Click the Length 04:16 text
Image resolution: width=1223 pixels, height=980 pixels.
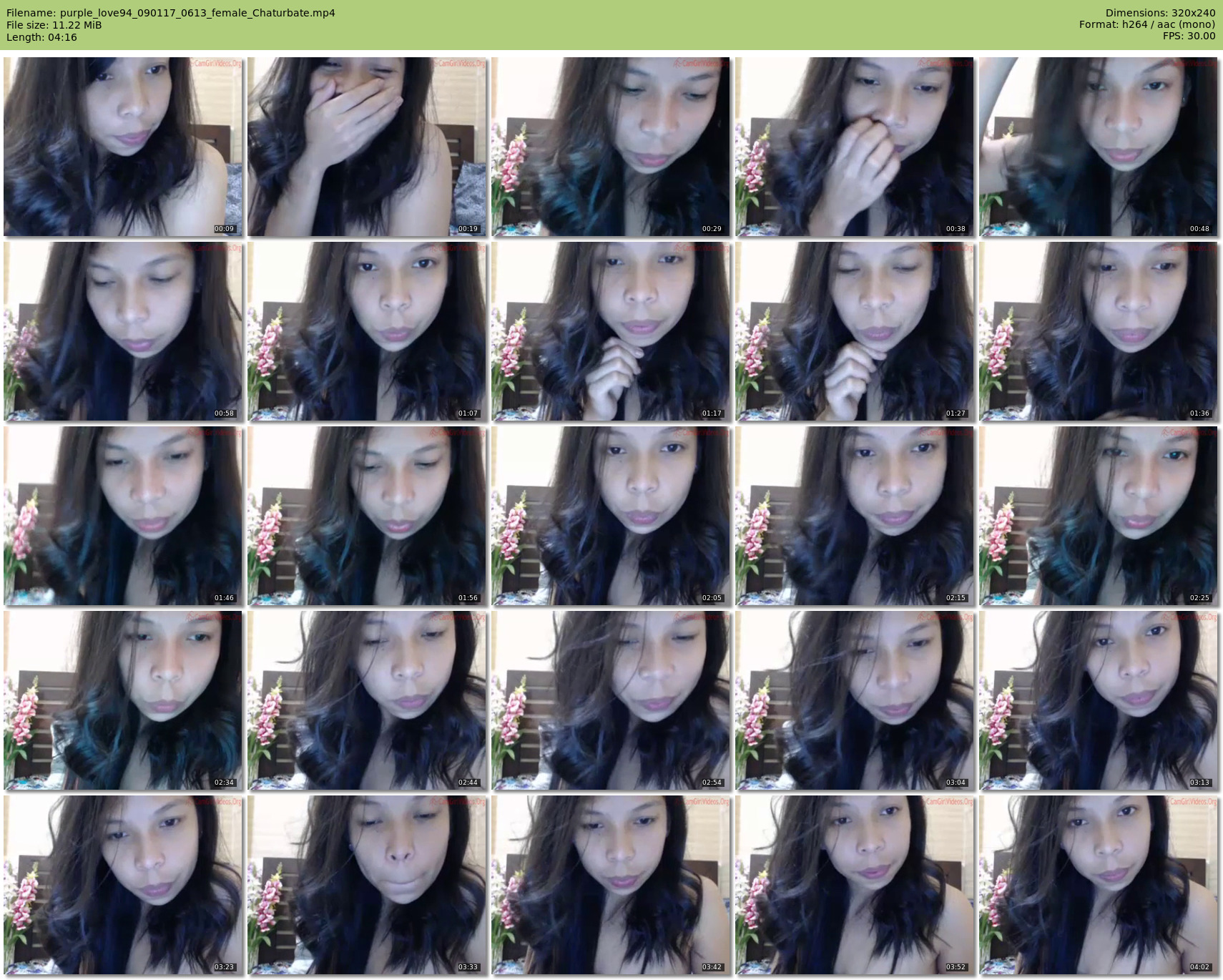[41, 37]
